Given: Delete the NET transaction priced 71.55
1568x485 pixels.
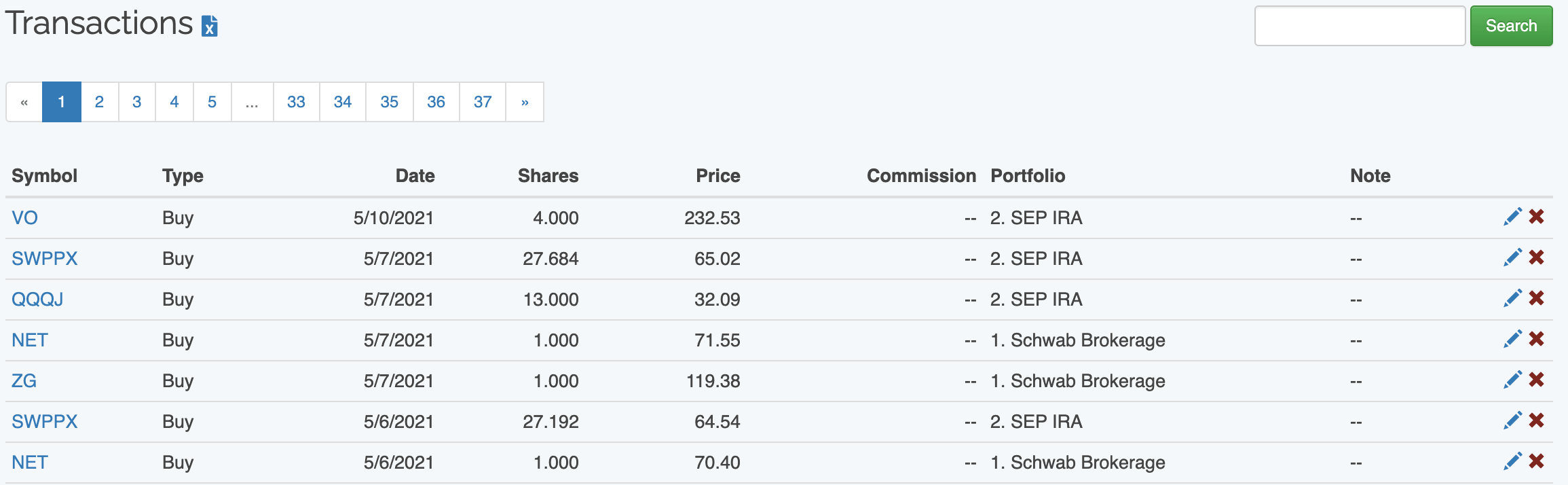Looking at the screenshot, I should point(1537,339).
